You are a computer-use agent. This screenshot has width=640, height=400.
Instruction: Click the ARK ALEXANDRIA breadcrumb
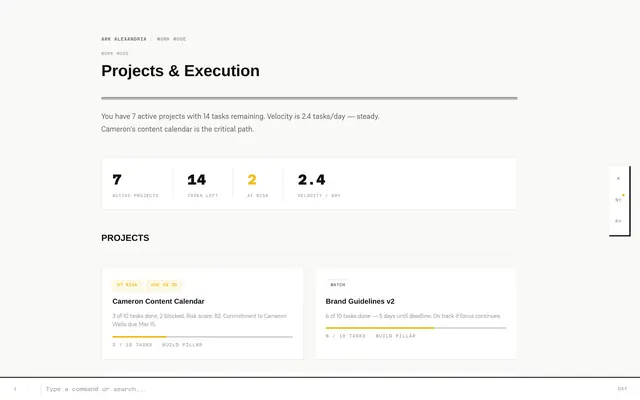(x=124, y=39)
